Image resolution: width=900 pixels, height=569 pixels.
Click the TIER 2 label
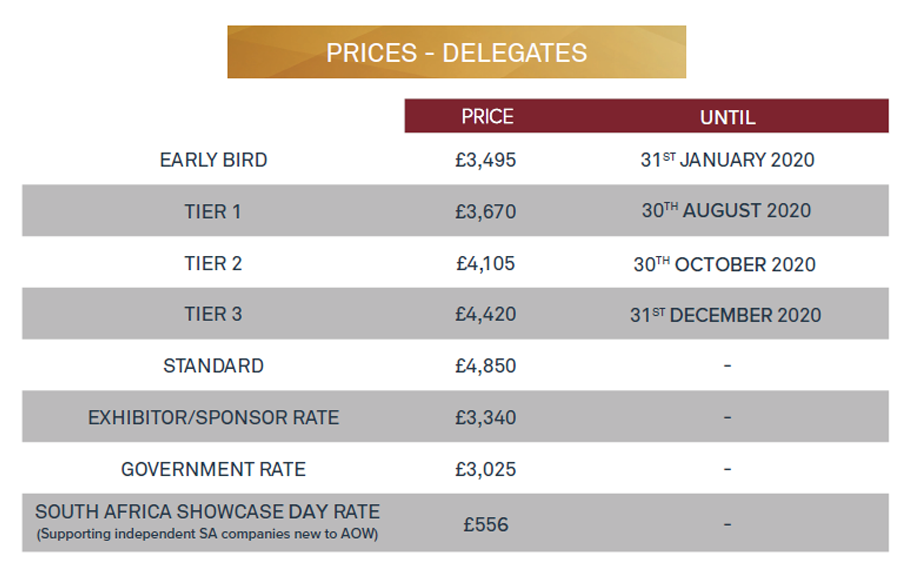coord(213,263)
